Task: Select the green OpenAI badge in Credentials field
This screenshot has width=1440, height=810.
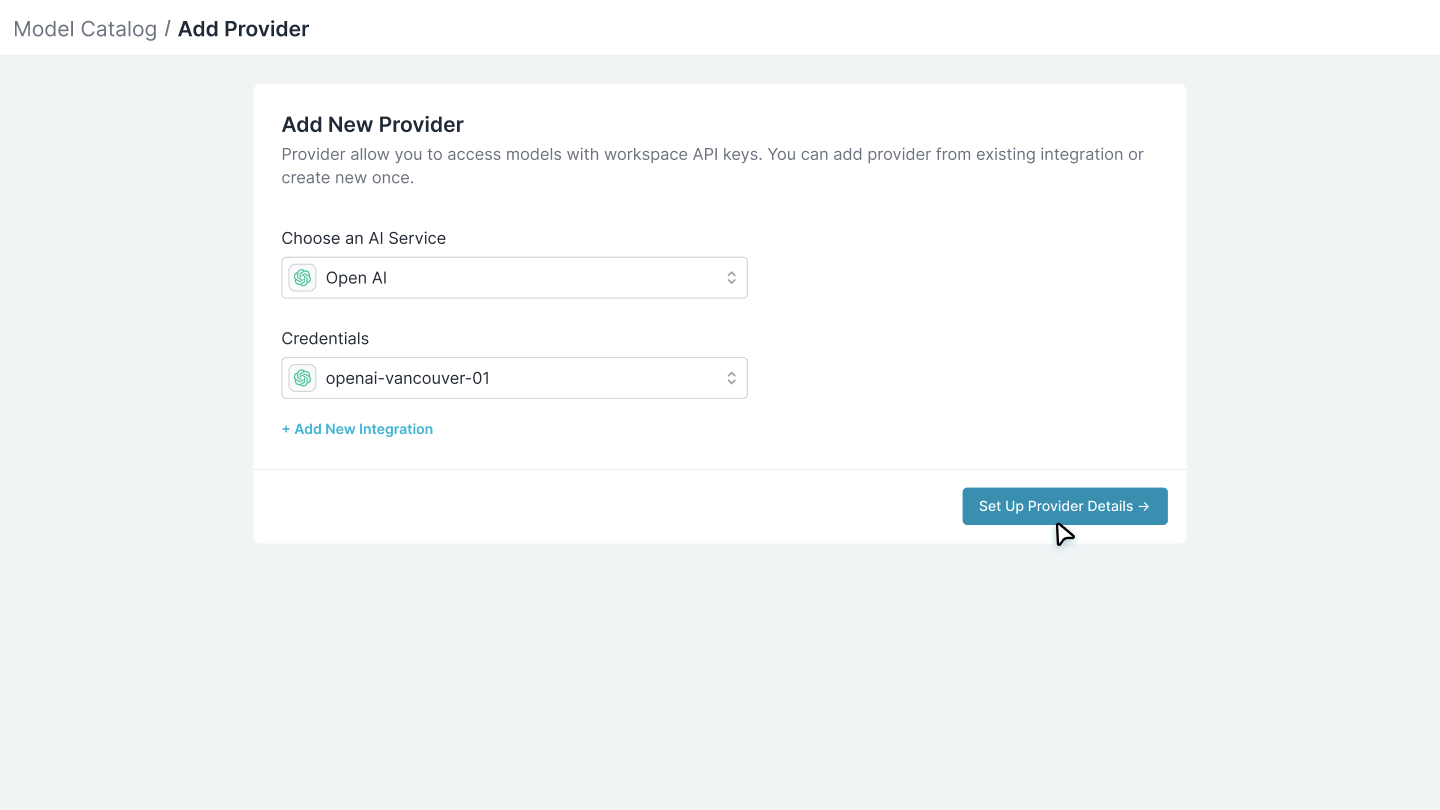Action: coord(301,377)
